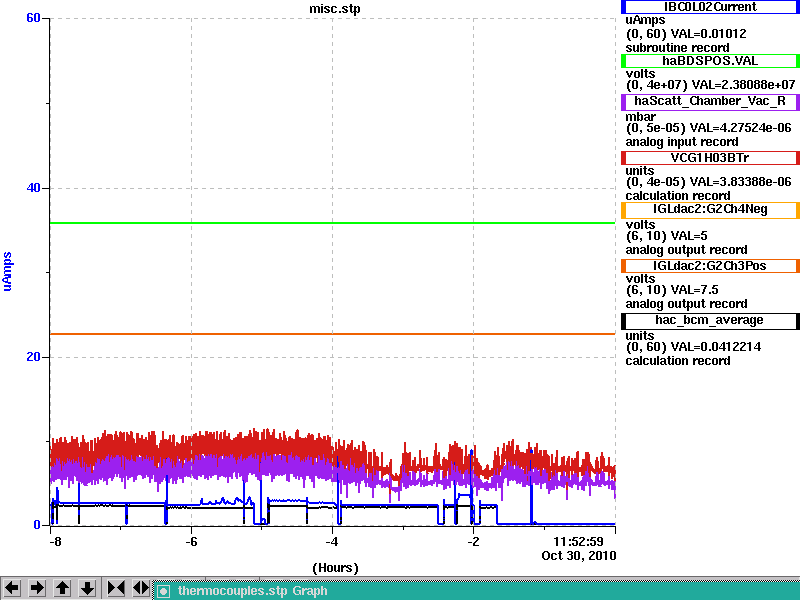
Task: Click the zoom out time axis icon
Action: (x=140, y=588)
